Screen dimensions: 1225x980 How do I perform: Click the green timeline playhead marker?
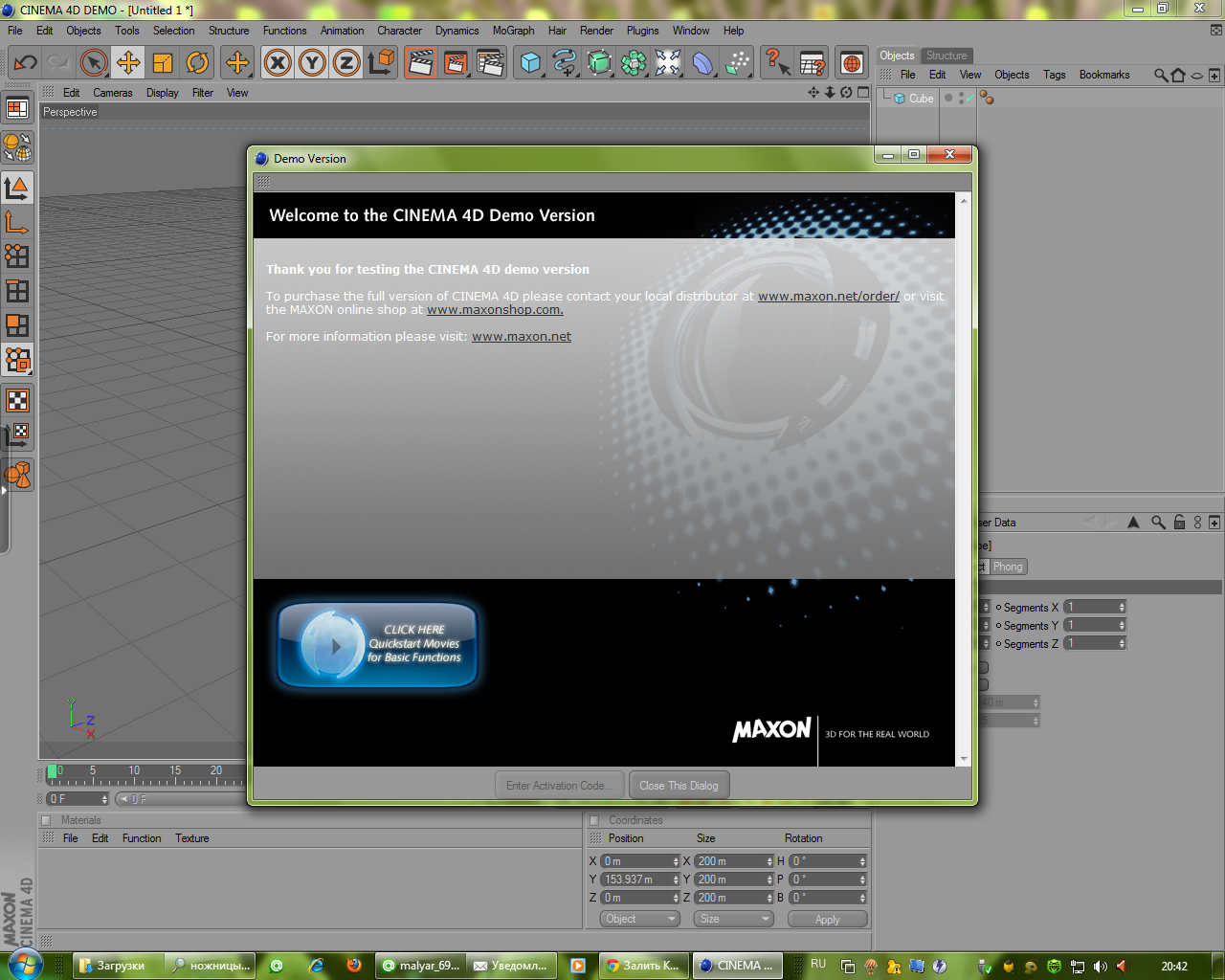click(x=52, y=771)
